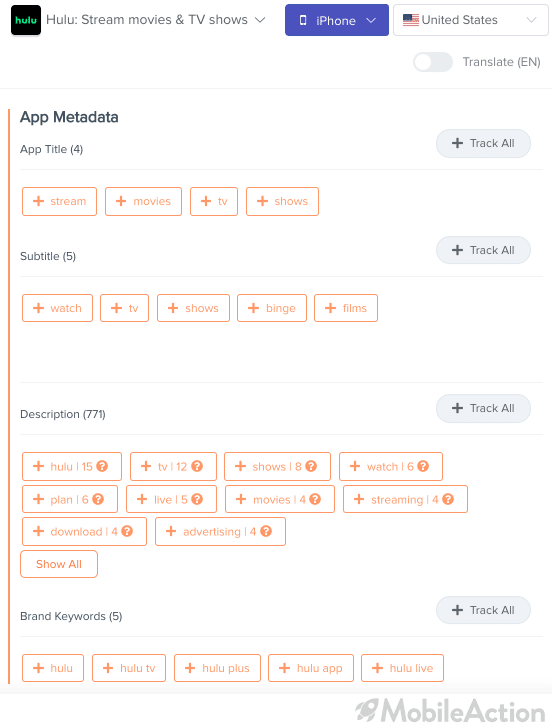
Task: Track all App Title keywords
Action: (483, 144)
